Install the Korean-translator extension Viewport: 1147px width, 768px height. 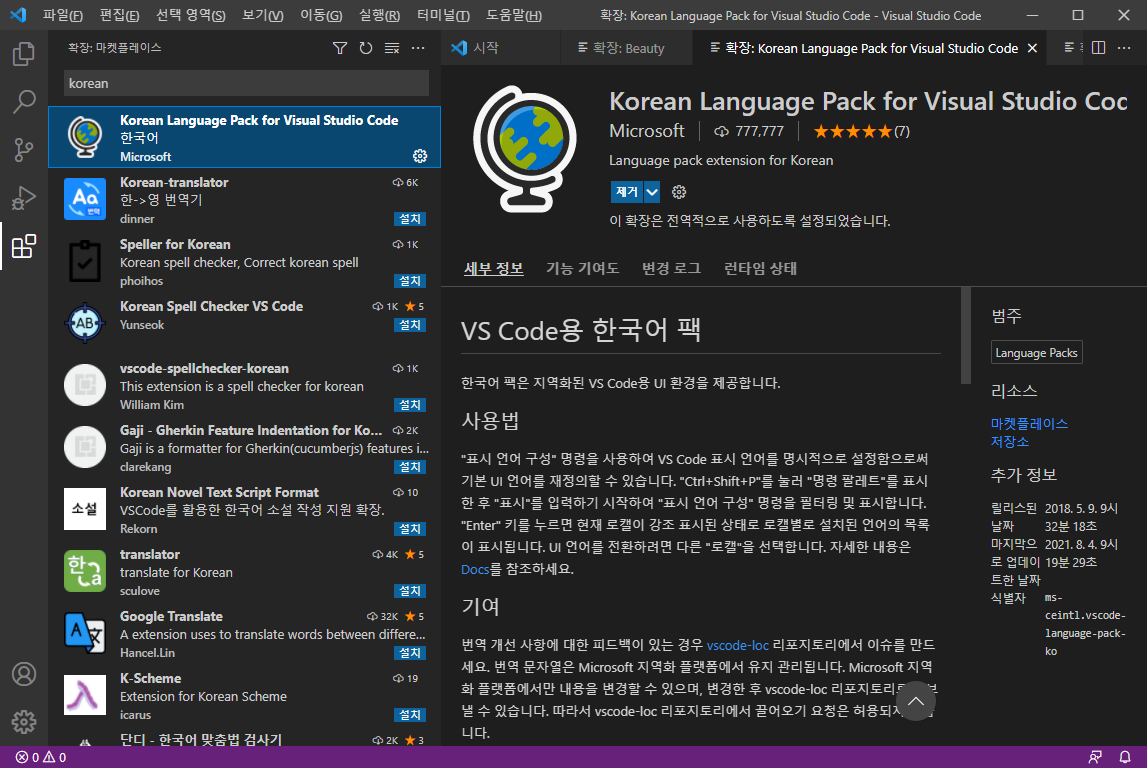(410, 219)
